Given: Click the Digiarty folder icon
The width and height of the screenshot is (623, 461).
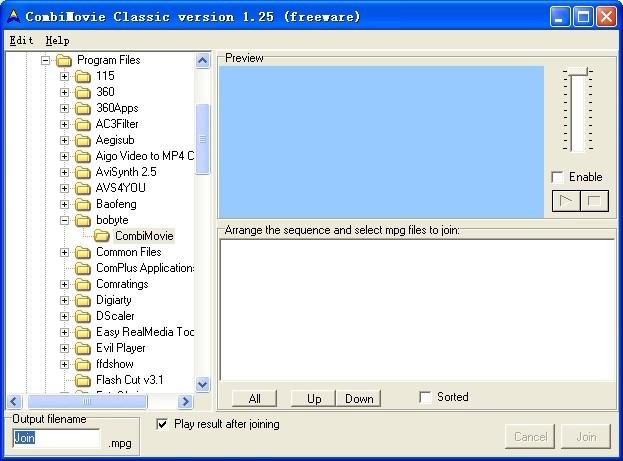Looking at the screenshot, I should pos(83,300).
